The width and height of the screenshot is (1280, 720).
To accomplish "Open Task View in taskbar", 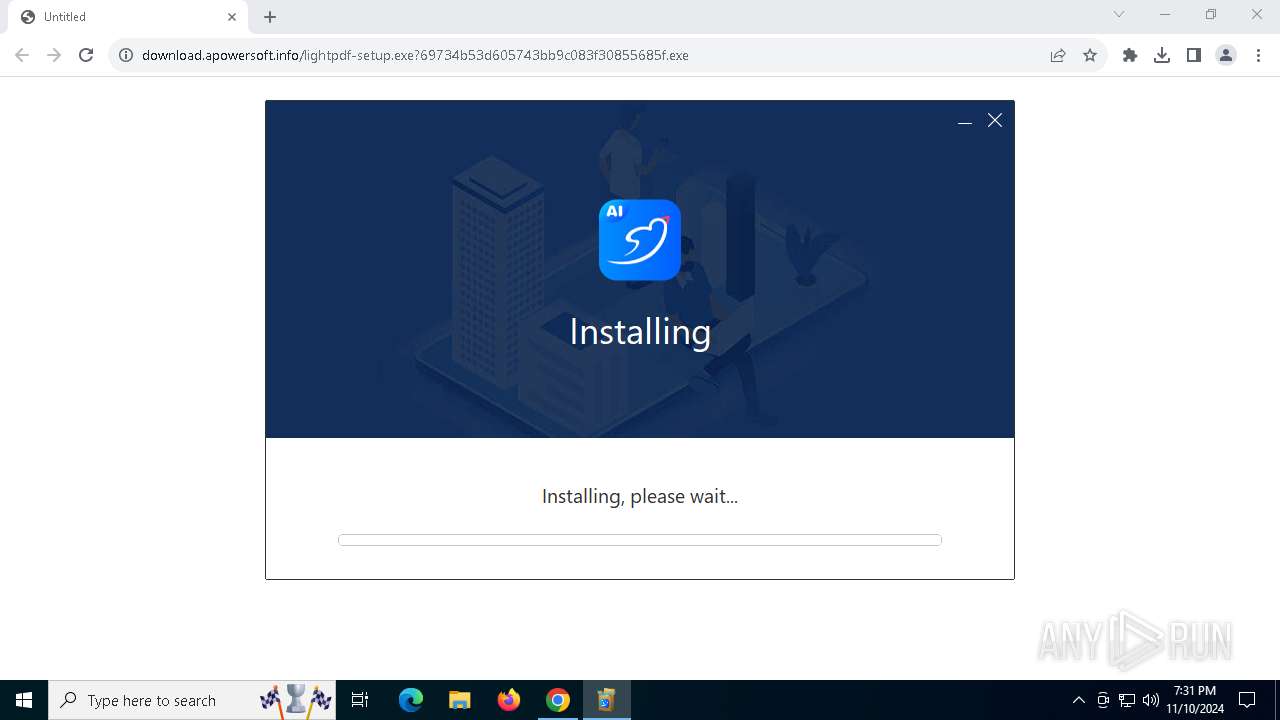I will 360,700.
